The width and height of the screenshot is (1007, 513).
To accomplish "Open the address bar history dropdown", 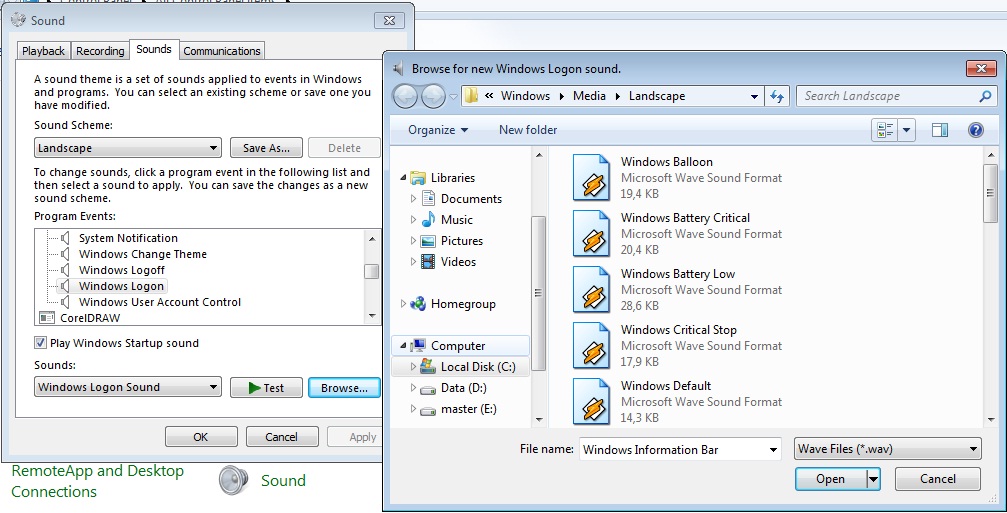I will (x=754, y=96).
